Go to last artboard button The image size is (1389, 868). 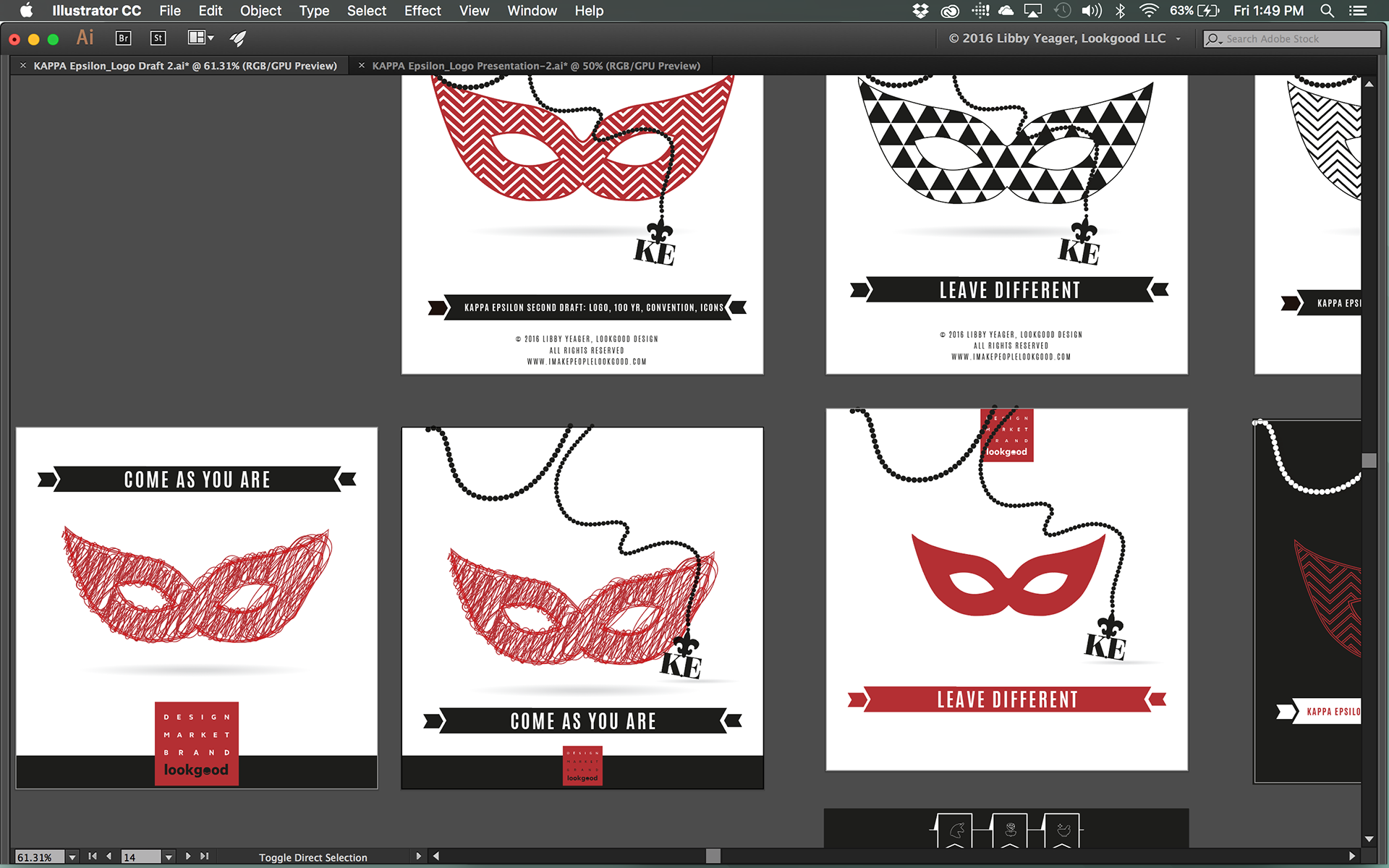(205, 856)
